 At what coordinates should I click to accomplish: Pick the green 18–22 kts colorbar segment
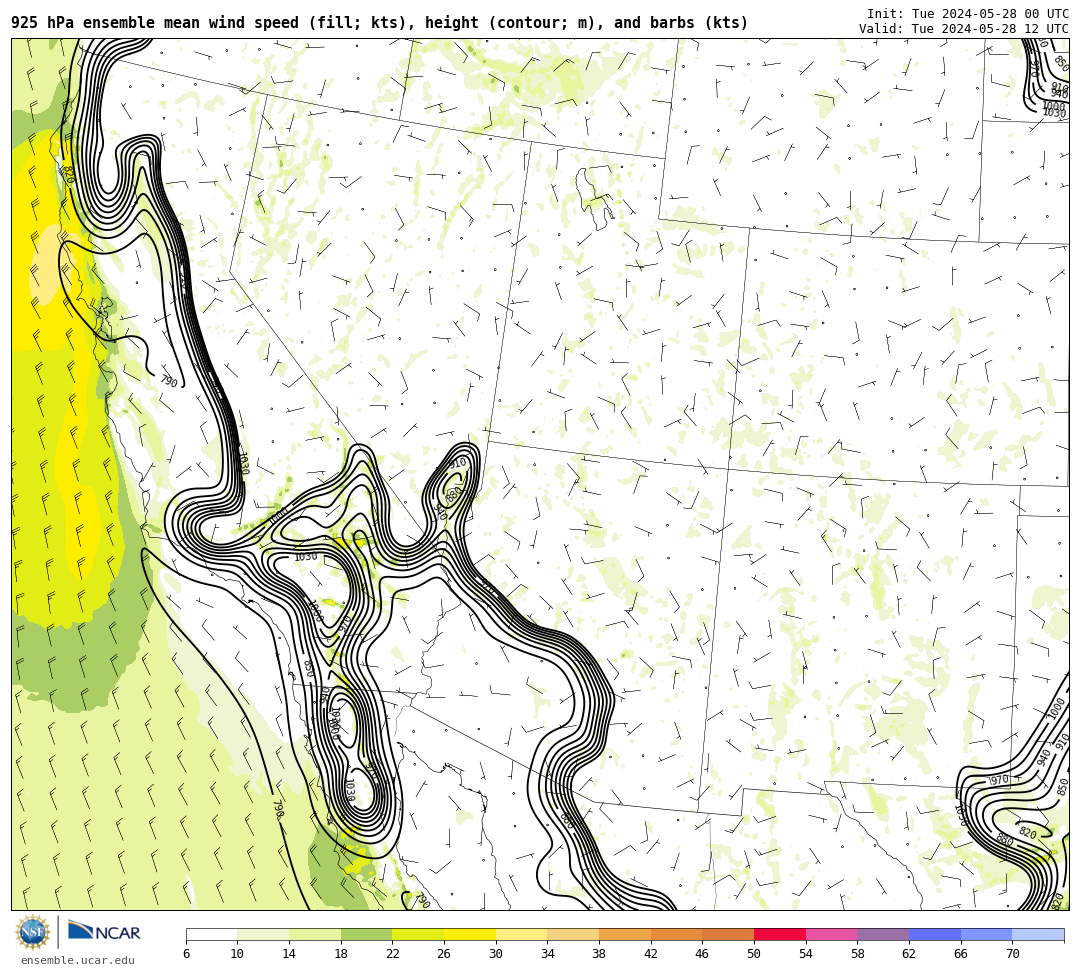pos(366,934)
